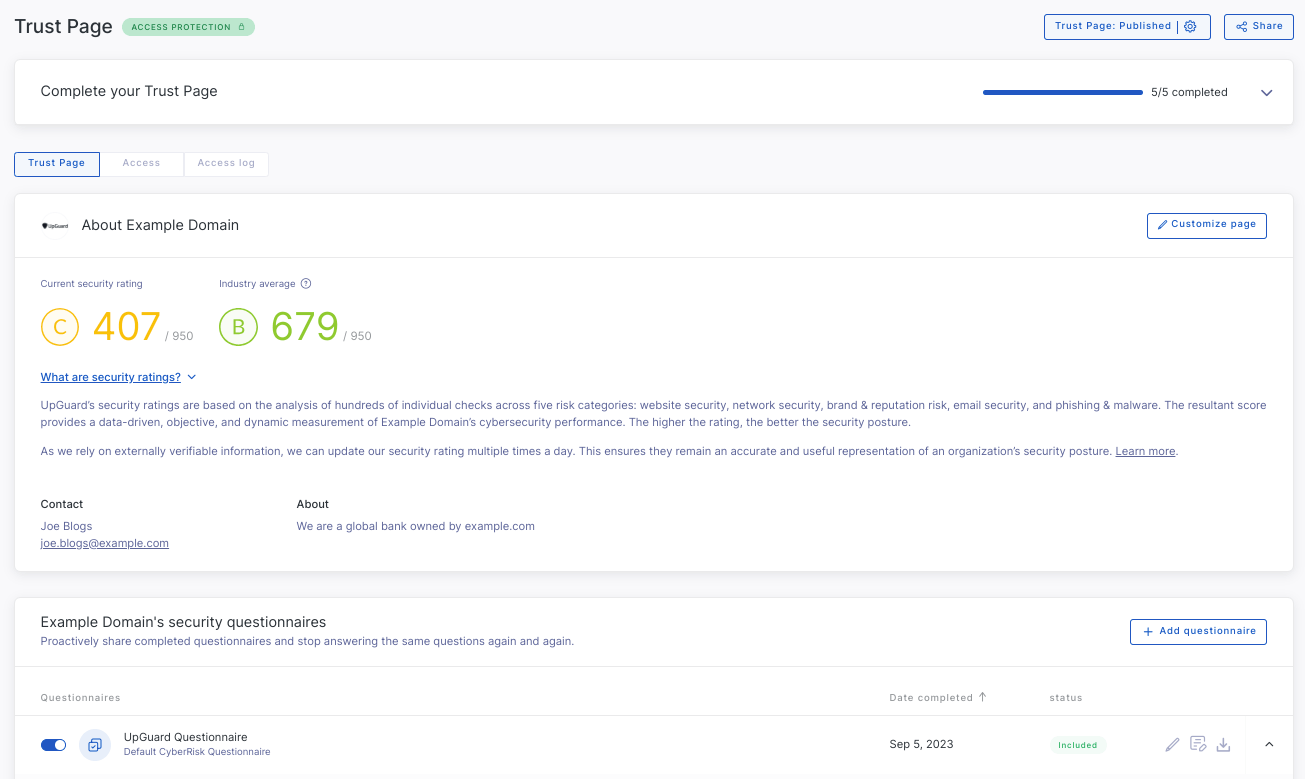The width and height of the screenshot is (1305, 779).
Task: Download the UpGuard Questionnaire
Action: click(x=1223, y=745)
